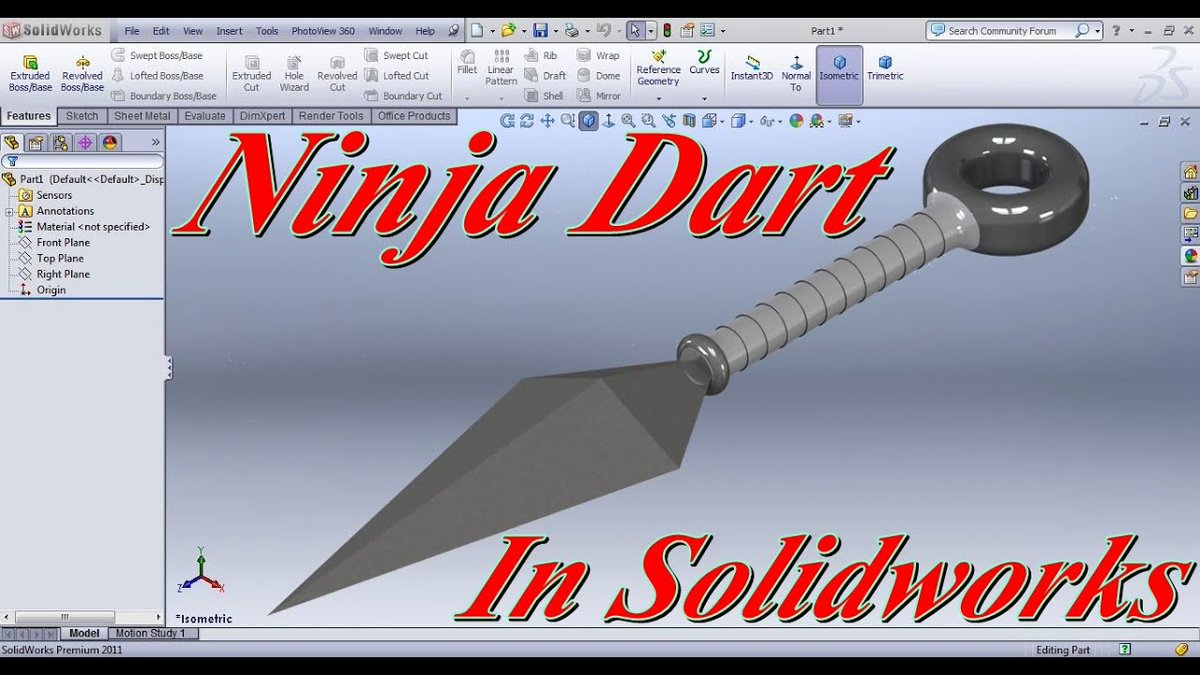Open the Open-file dropdown arrow

pyautogui.click(x=523, y=31)
